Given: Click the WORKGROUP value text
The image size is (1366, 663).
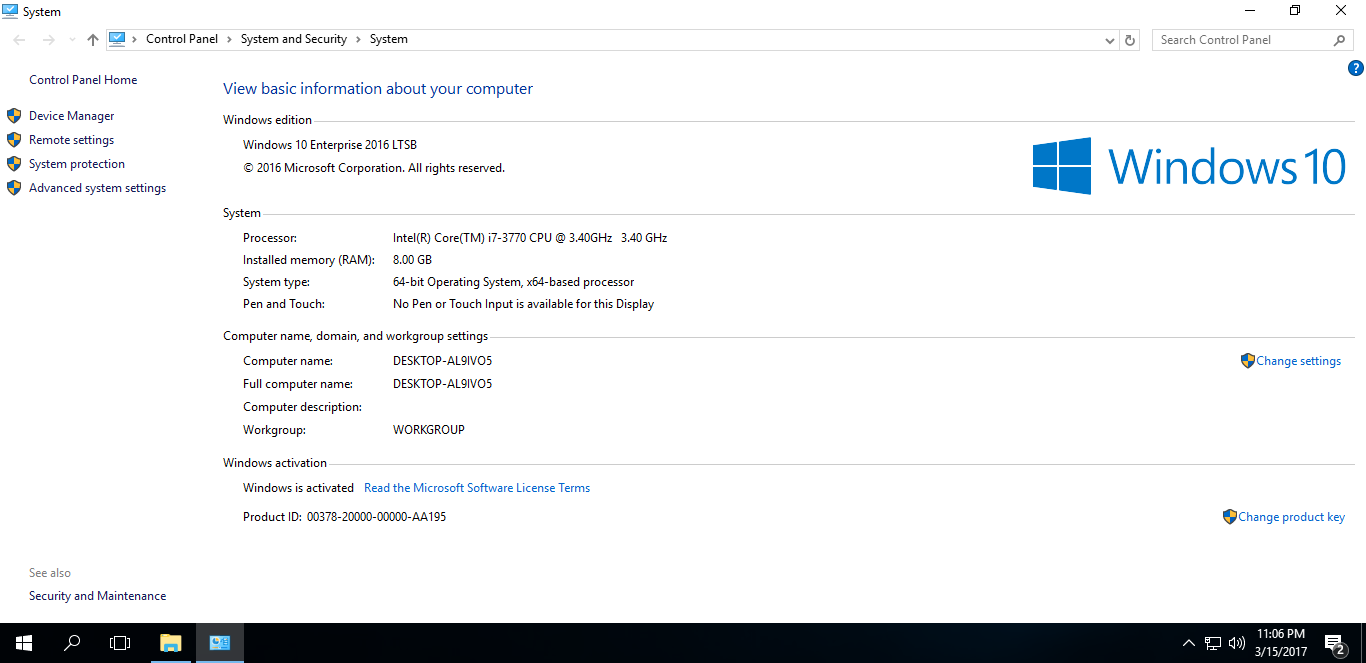Looking at the screenshot, I should [x=429, y=430].
